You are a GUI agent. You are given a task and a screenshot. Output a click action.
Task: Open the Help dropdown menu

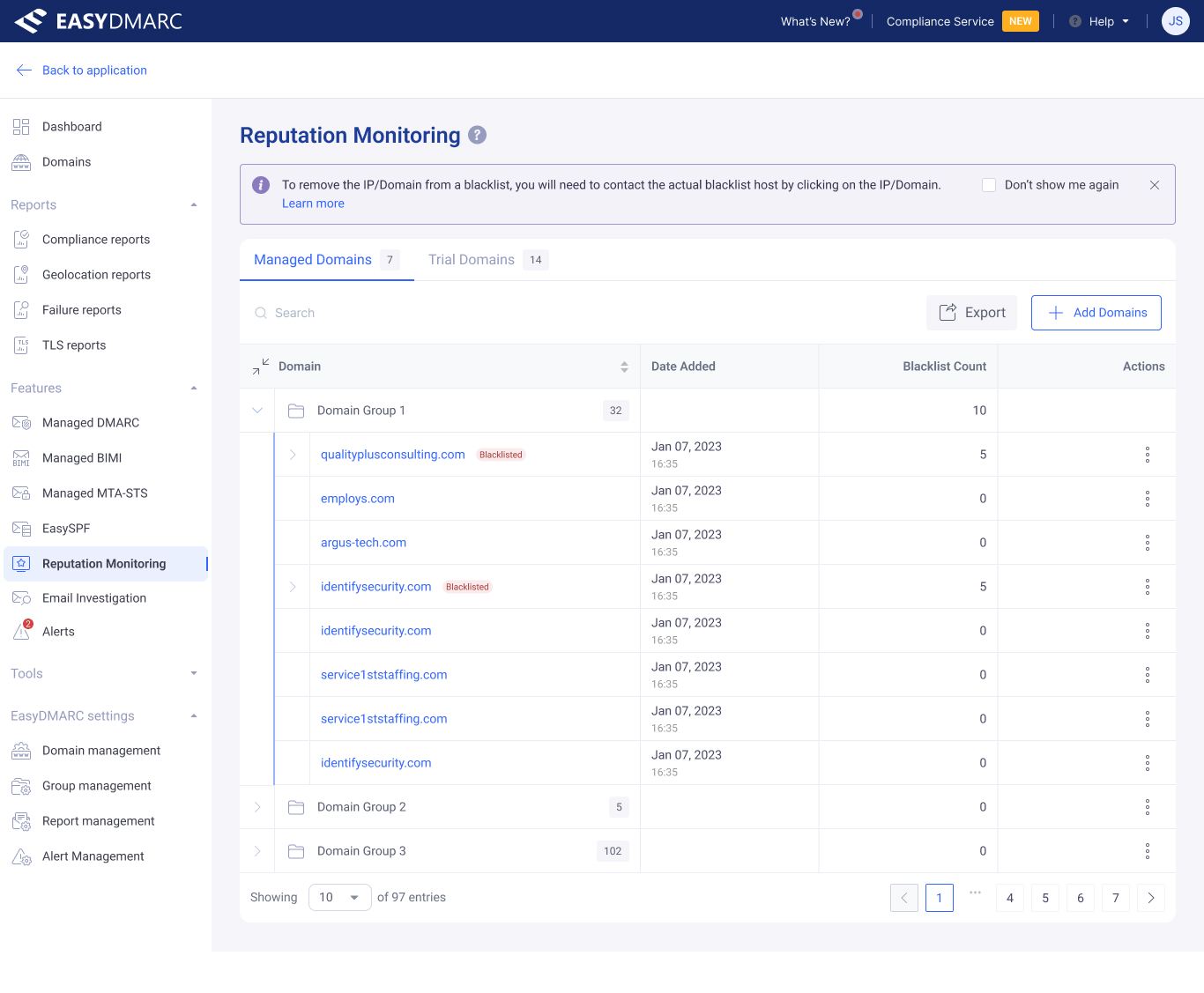point(1099,21)
